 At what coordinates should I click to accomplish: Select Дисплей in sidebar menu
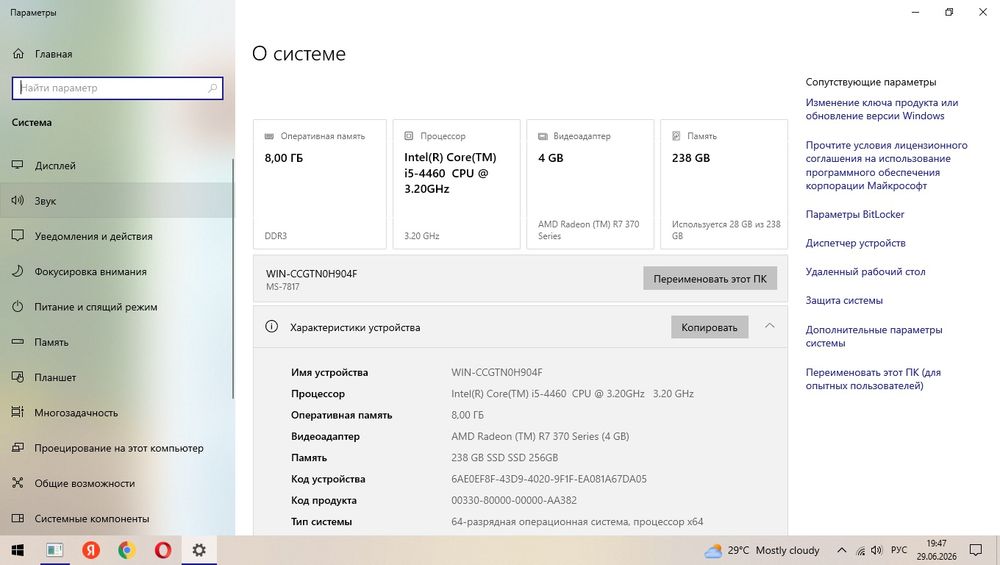116,165
